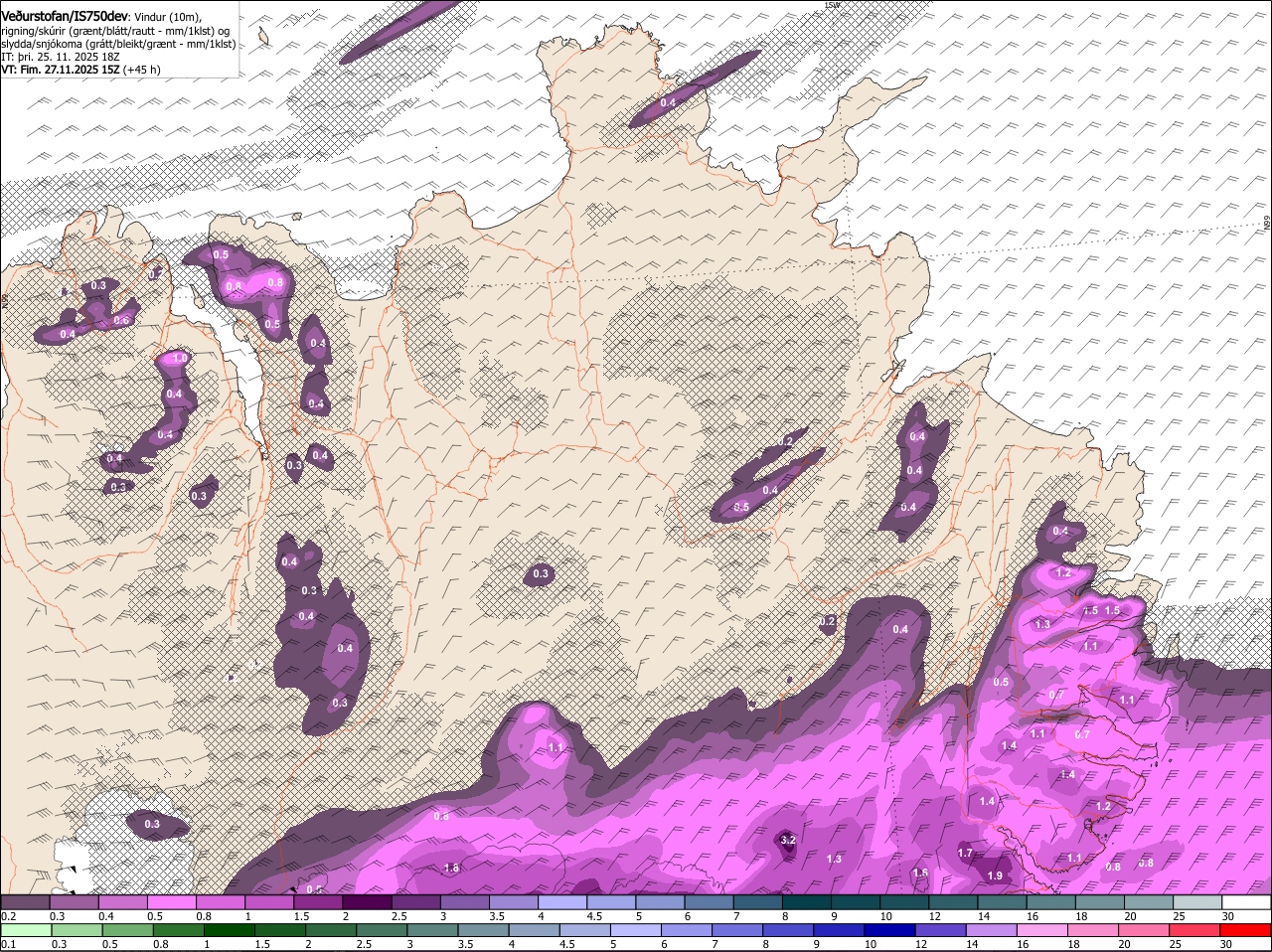Click the 0.1 label on the rain scale
This screenshot has width=1272, height=952.
pos(8,945)
